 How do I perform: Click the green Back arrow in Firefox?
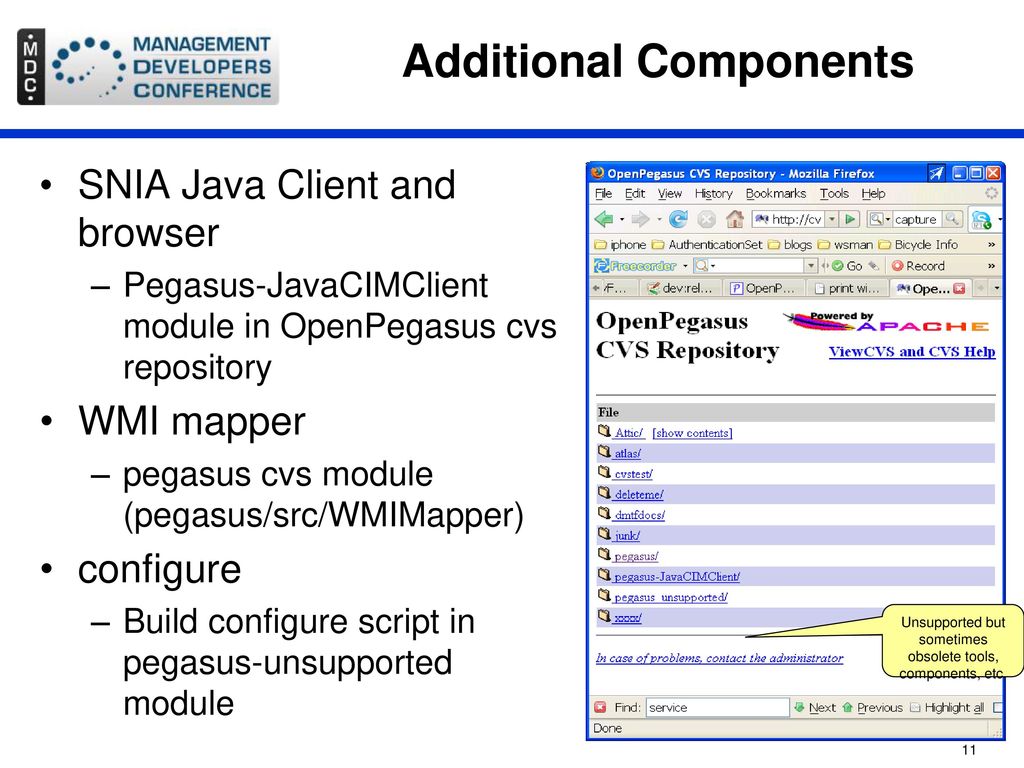(x=603, y=219)
